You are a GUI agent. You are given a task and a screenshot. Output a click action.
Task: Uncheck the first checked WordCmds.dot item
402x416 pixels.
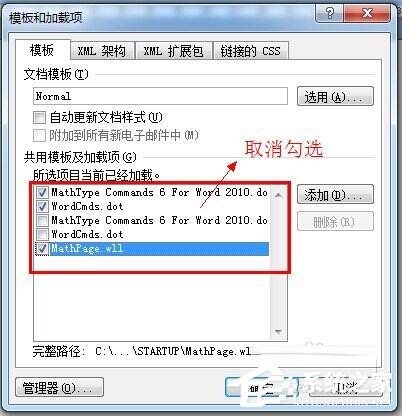pyautogui.click(x=42, y=206)
